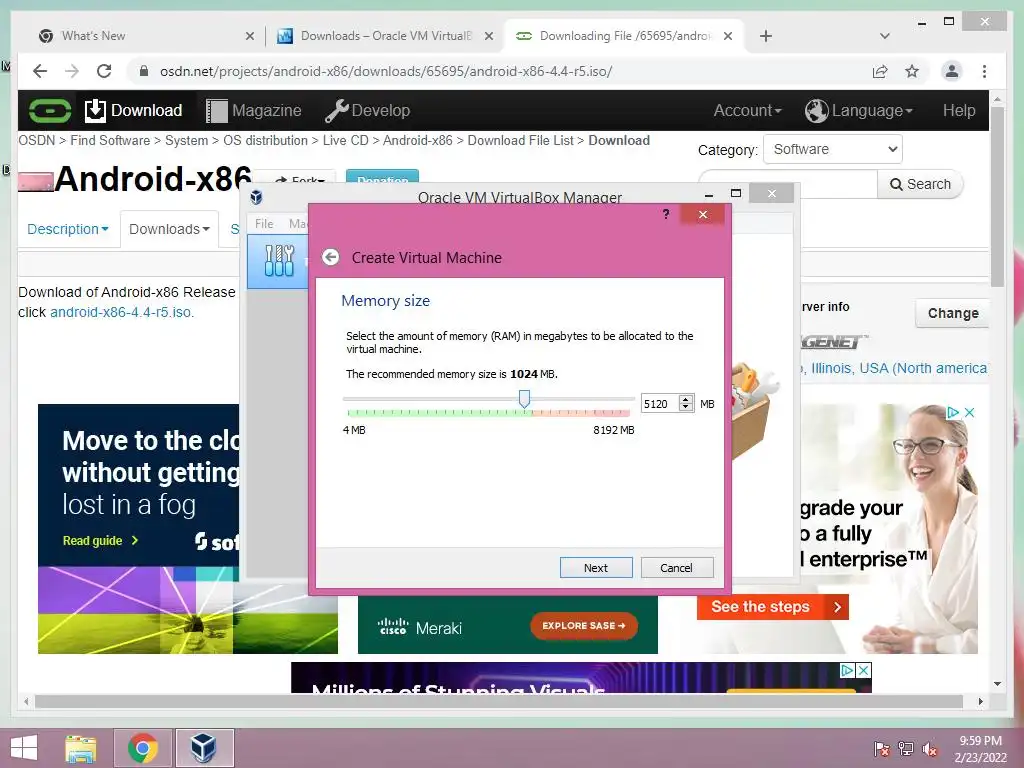Open the help question mark in wizard
The width and height of the screenshot is (1024, 768).
point(665,214)
